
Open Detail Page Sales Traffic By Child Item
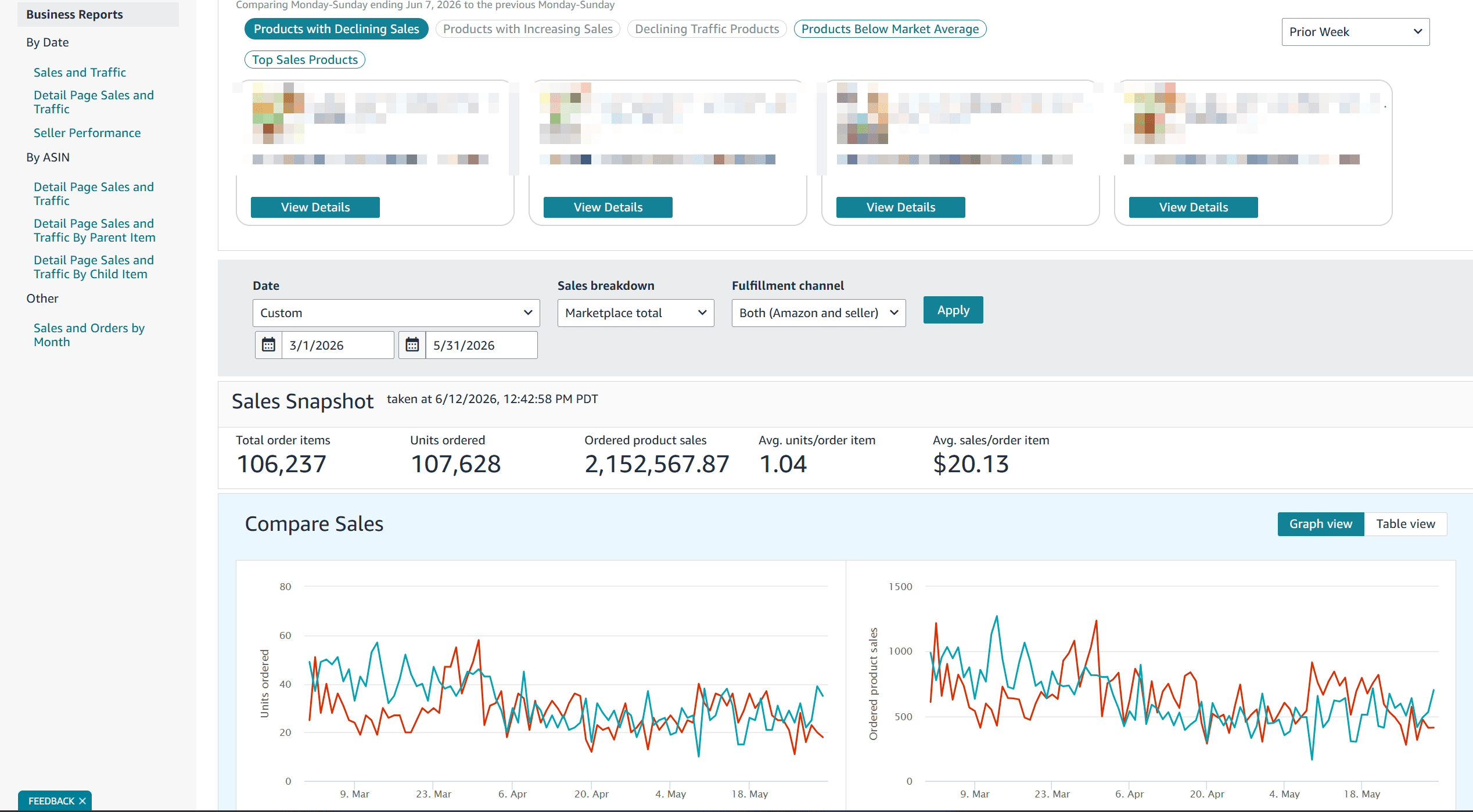[94, 267]
